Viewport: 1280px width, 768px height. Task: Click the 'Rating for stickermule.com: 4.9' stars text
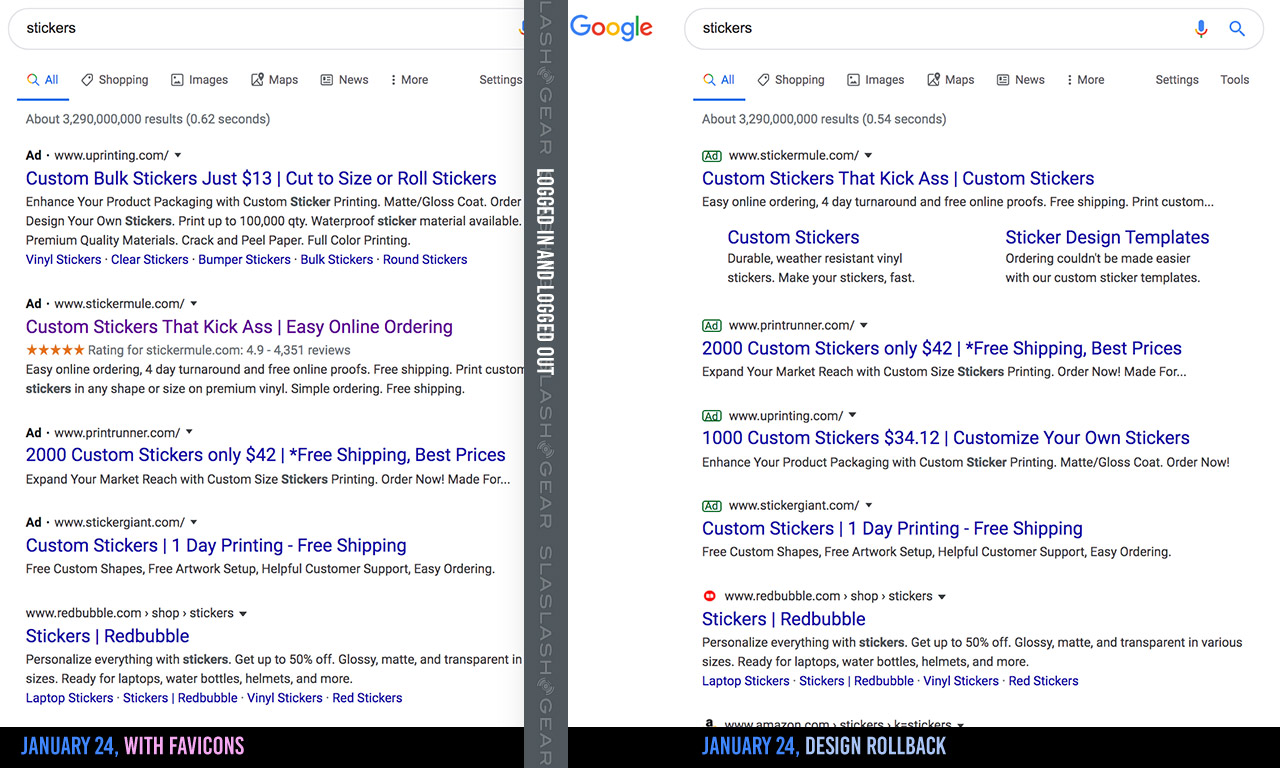tap(188, 351)
